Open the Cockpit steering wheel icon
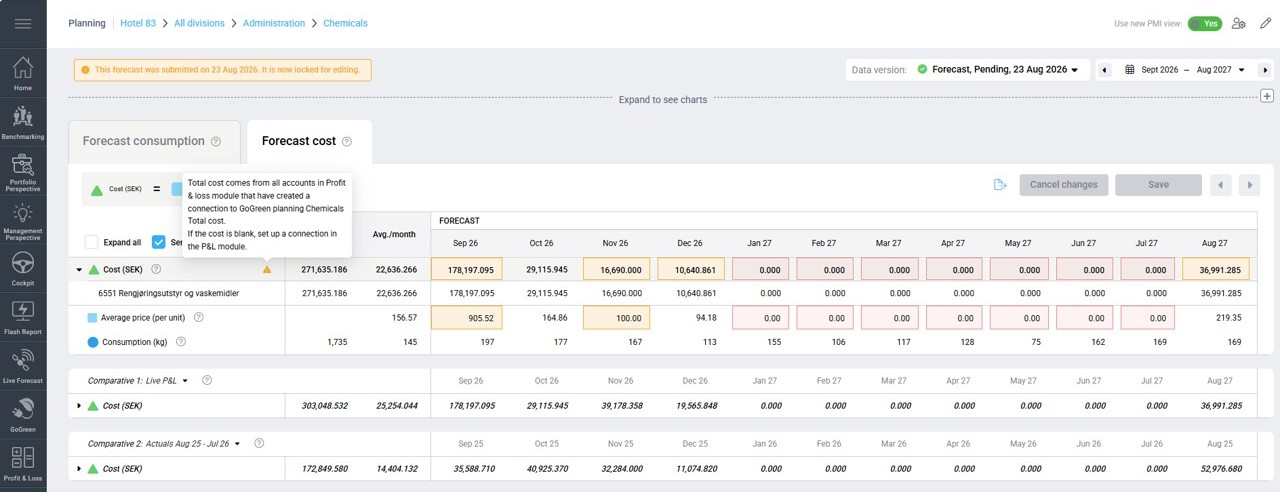1280x500 pixels. (x=23, y=268)
